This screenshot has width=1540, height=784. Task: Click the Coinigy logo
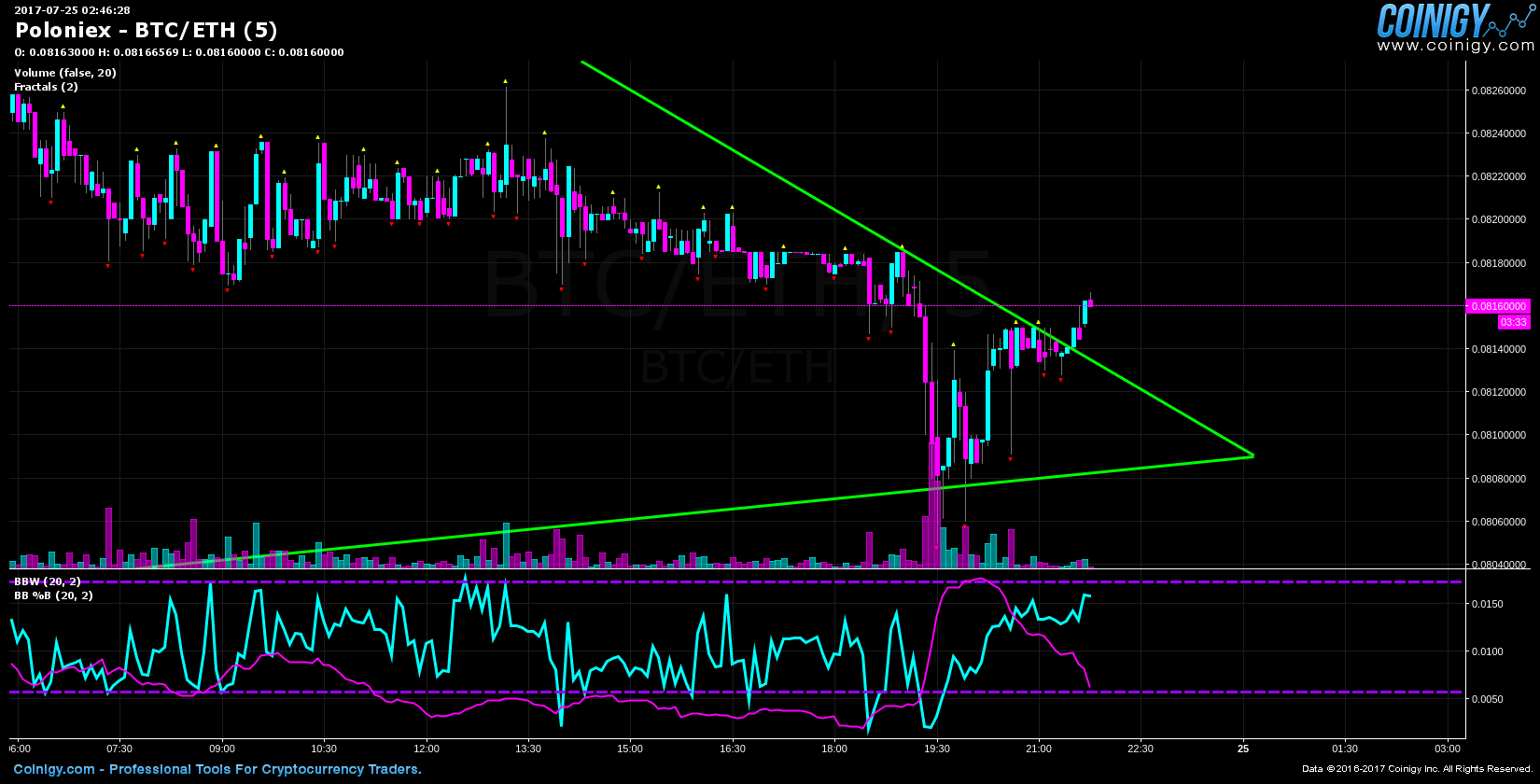[1454, 20]
